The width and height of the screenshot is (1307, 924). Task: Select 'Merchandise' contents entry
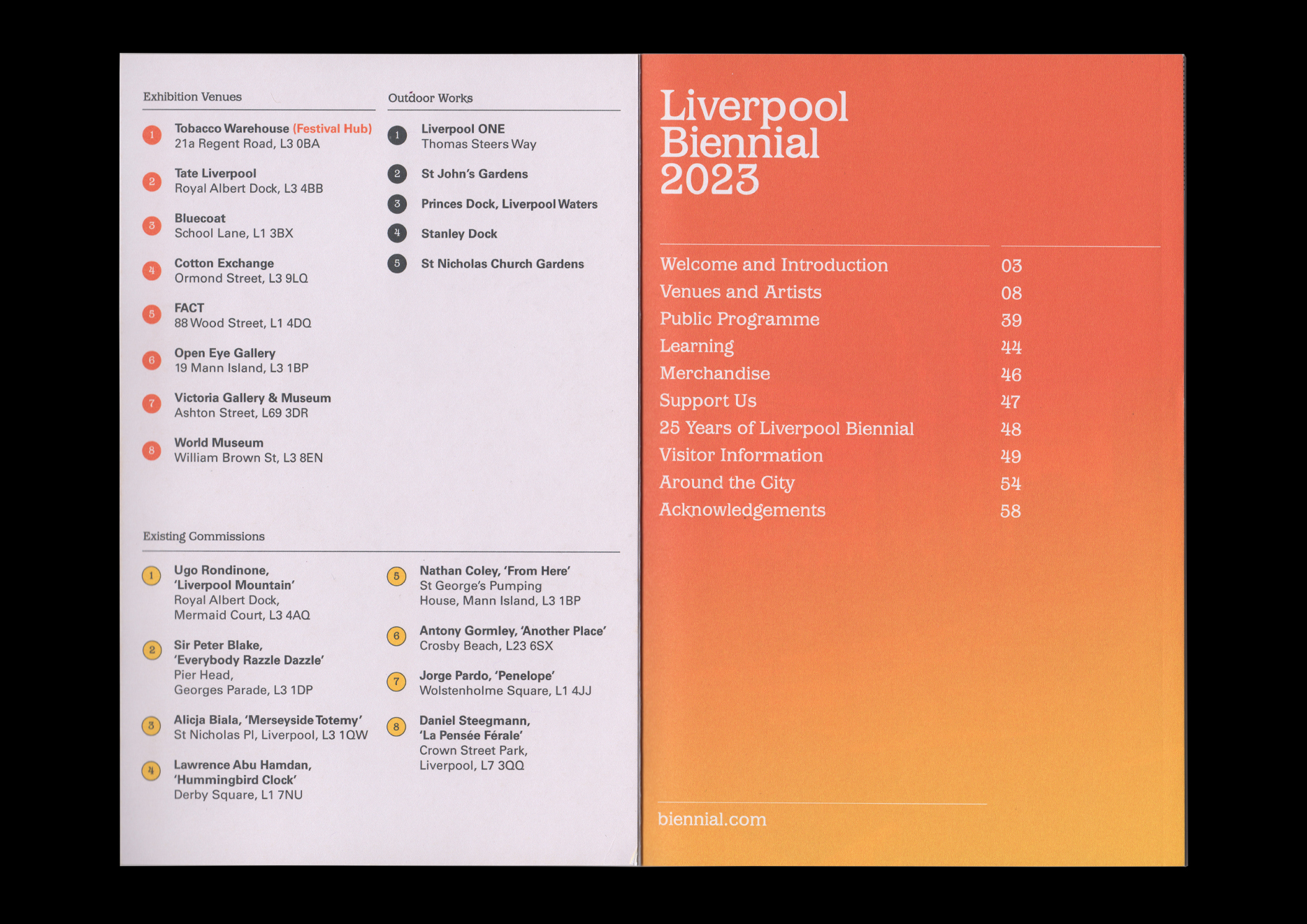click(715, 374)
